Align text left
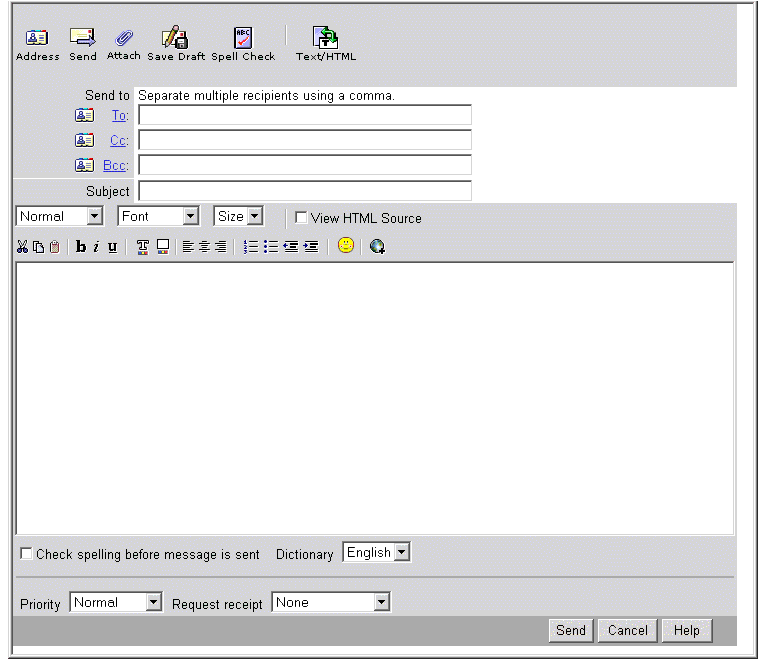 coord(188,247)
